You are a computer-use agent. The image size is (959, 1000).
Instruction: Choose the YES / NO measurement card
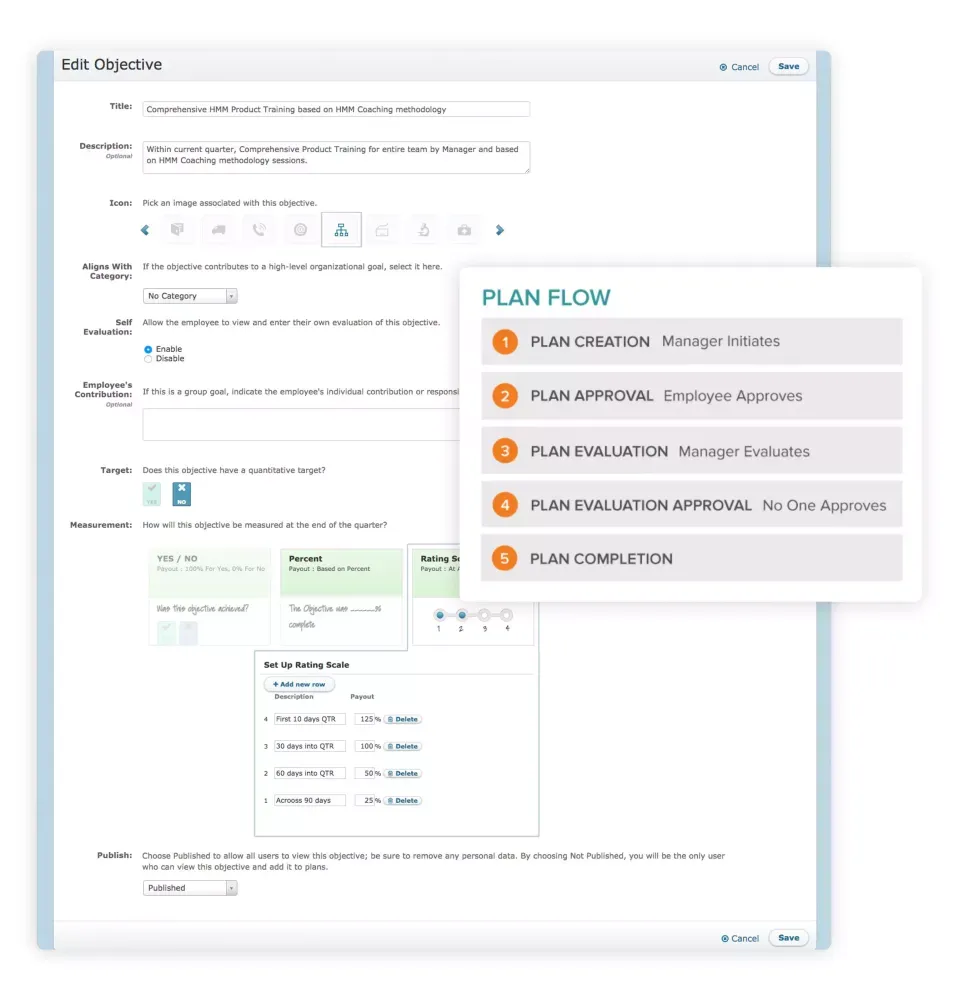coord(209,596)
